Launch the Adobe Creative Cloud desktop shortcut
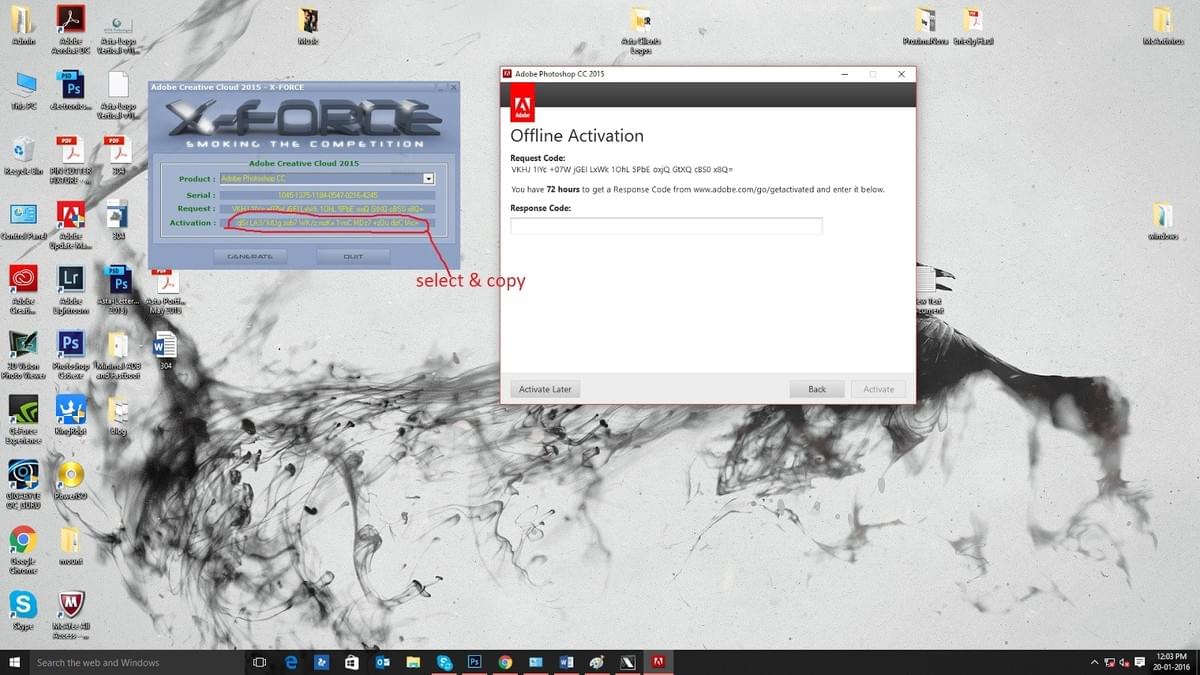The width and height of the screenshot is (1200, 675). coord(23,290)
